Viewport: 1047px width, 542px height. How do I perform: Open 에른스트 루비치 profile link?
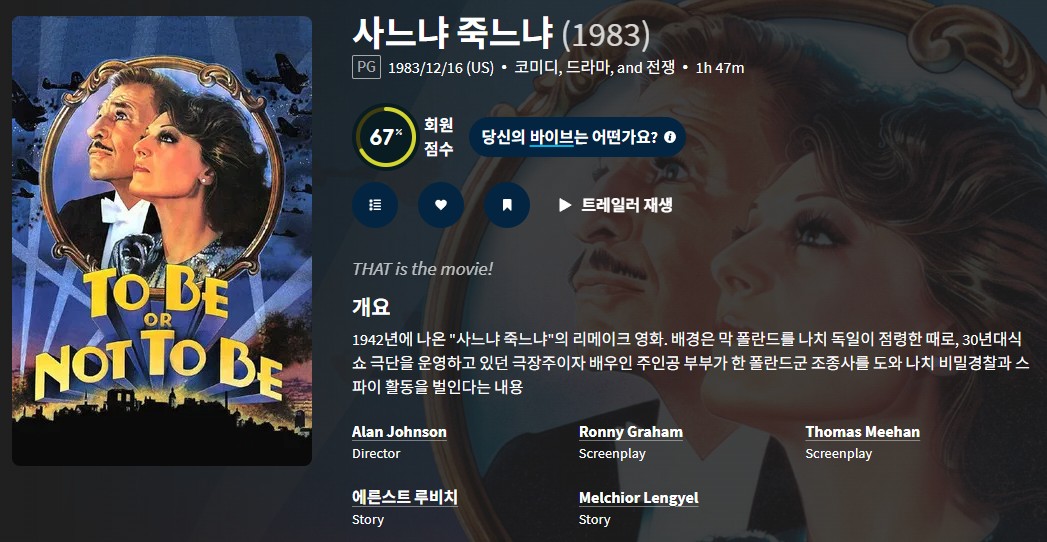point(405,498)
